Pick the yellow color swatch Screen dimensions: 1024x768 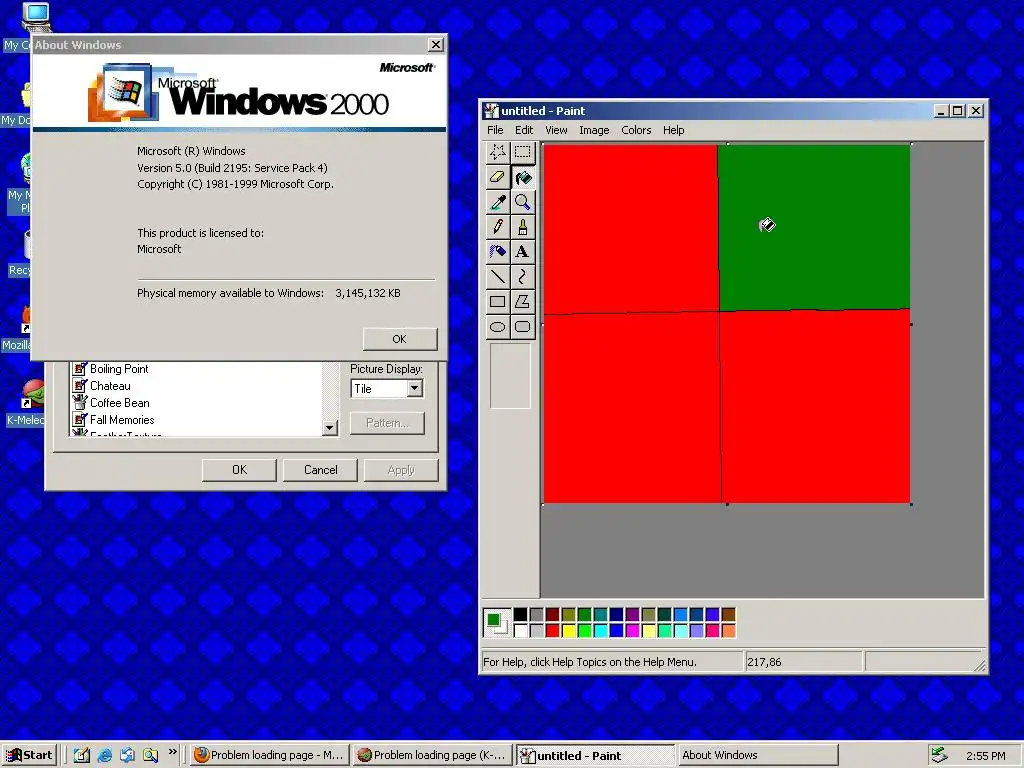[569, 630]
